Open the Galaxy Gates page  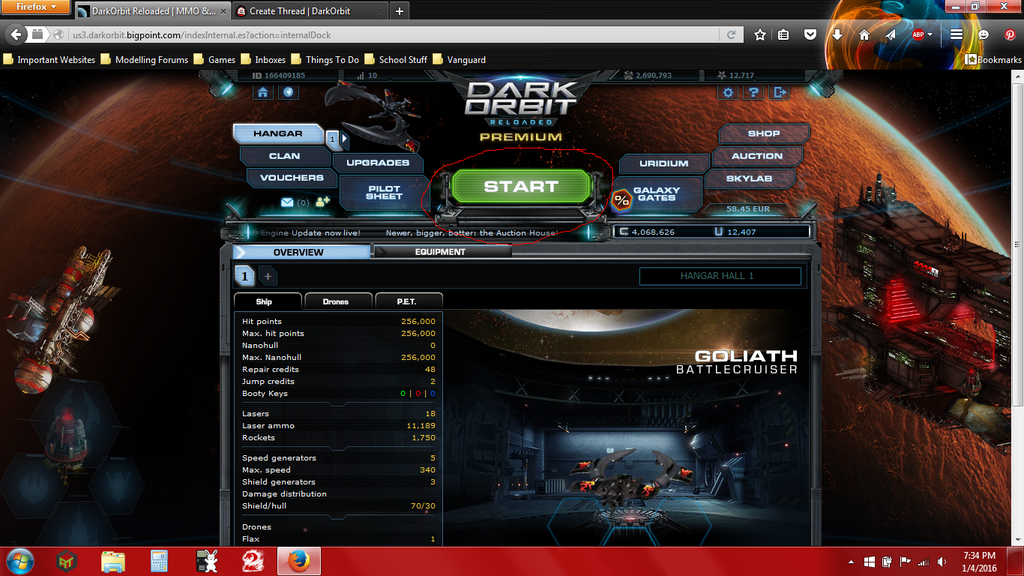point(655,194)
